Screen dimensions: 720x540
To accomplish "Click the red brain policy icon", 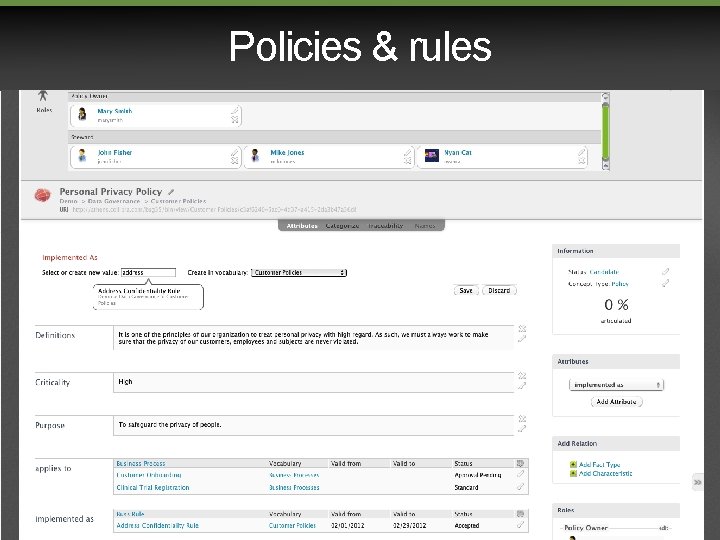I will point(42,195).
